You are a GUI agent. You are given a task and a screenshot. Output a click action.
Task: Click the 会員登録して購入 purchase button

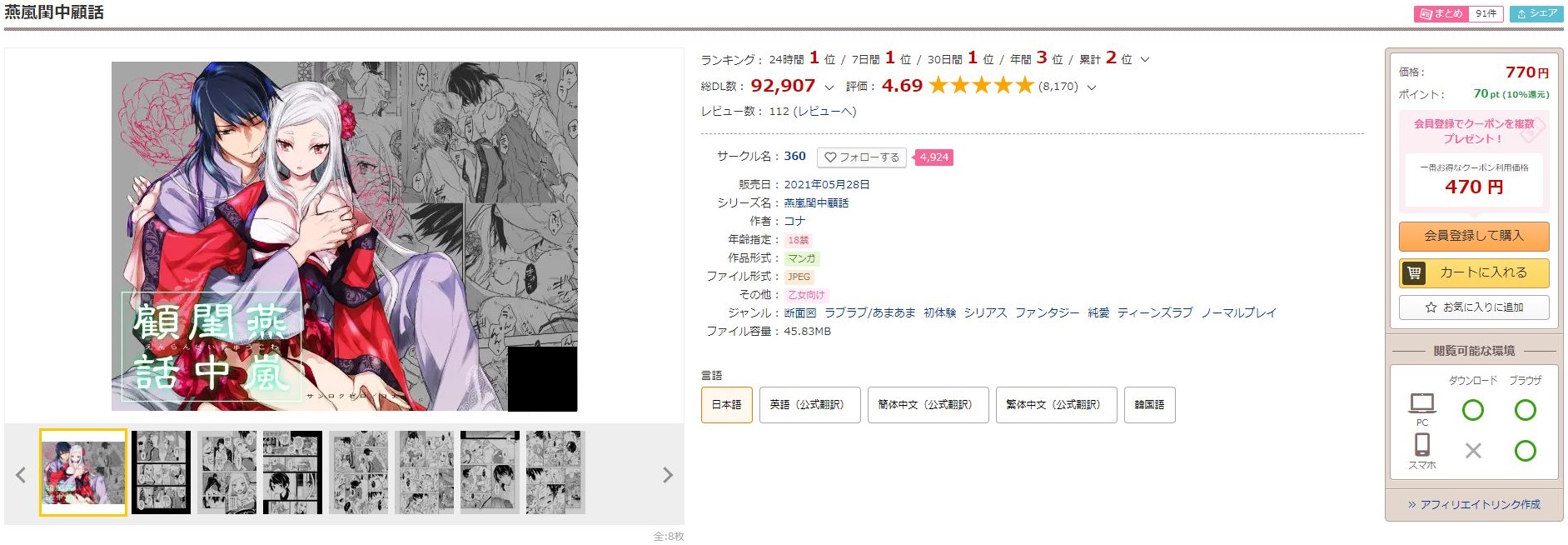click(x=1474, y=236)
